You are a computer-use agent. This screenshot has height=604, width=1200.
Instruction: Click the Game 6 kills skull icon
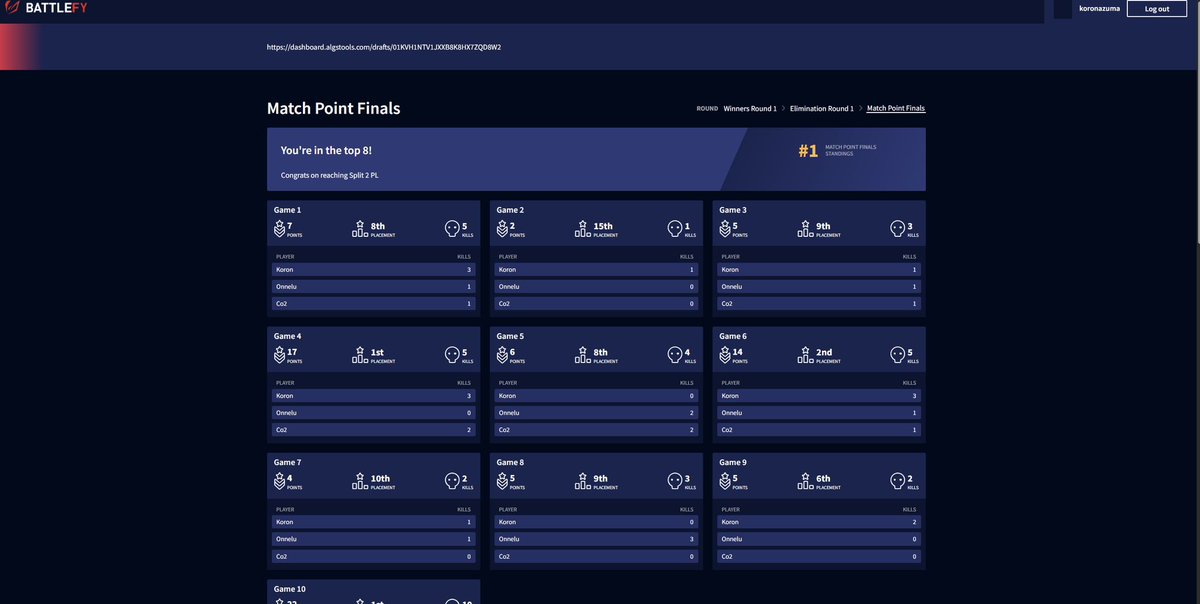click(x=898, y=355)
